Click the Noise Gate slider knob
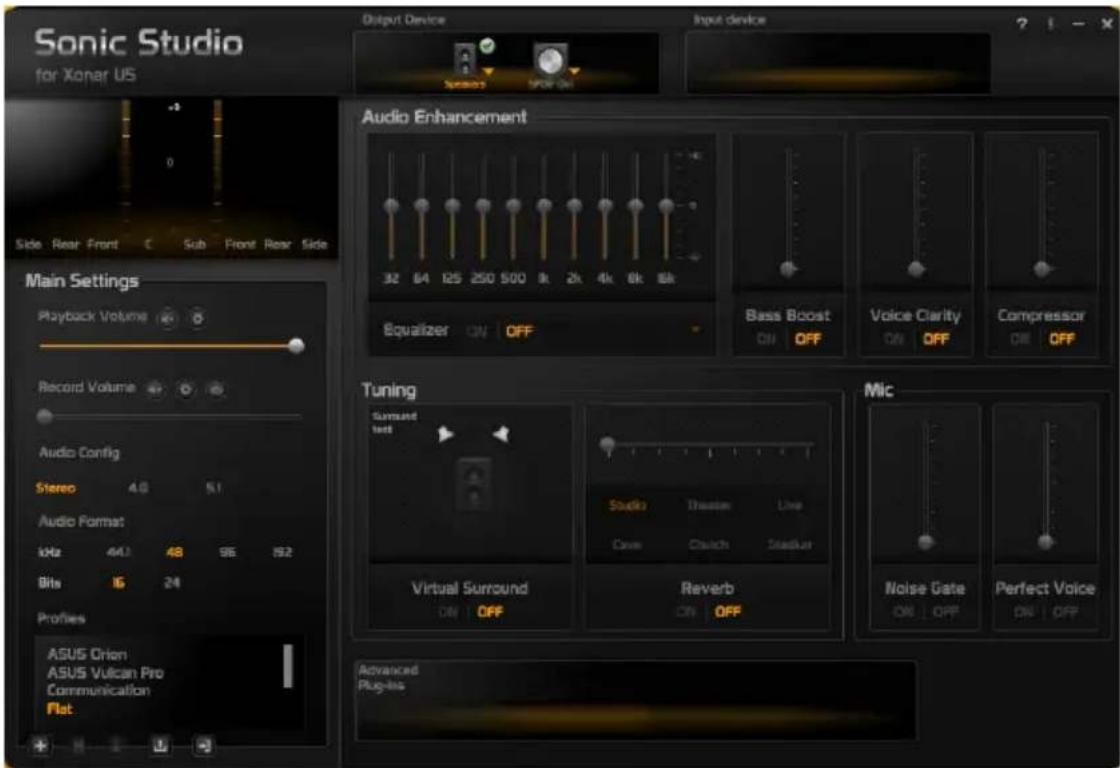 (x=926, y=542)
